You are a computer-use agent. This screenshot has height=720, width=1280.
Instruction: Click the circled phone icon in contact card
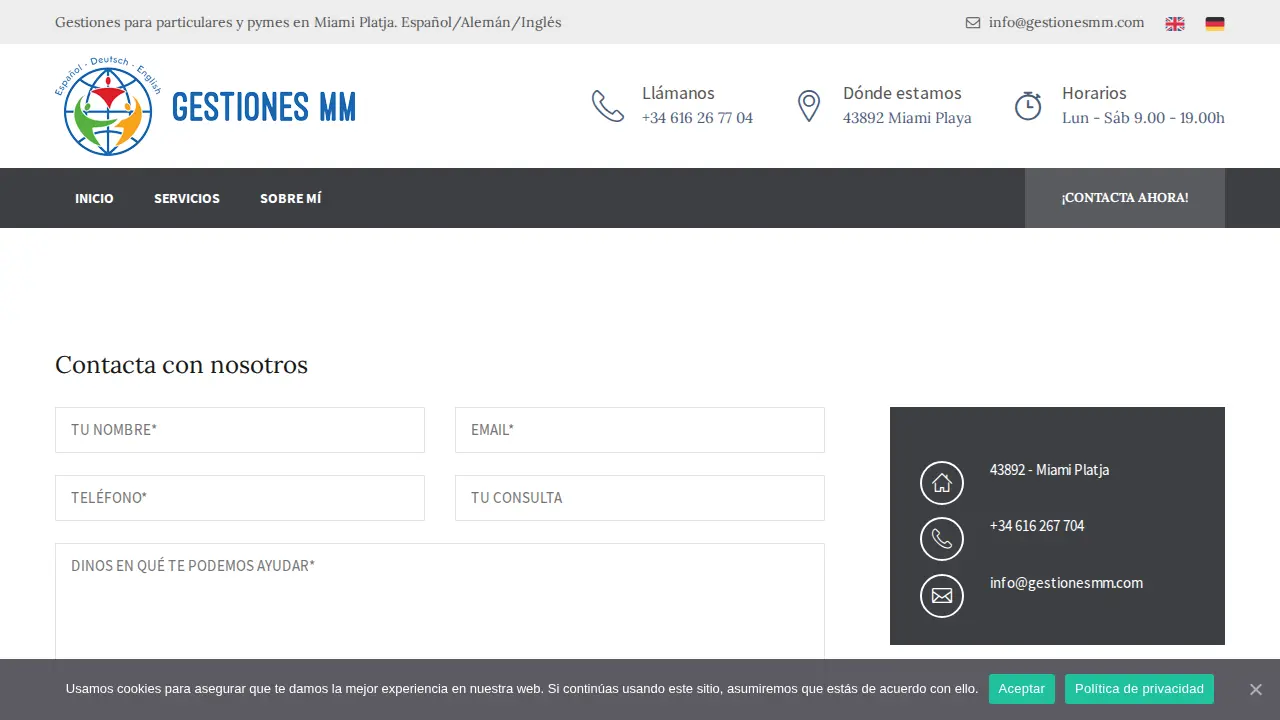click(x=942, y=539)
